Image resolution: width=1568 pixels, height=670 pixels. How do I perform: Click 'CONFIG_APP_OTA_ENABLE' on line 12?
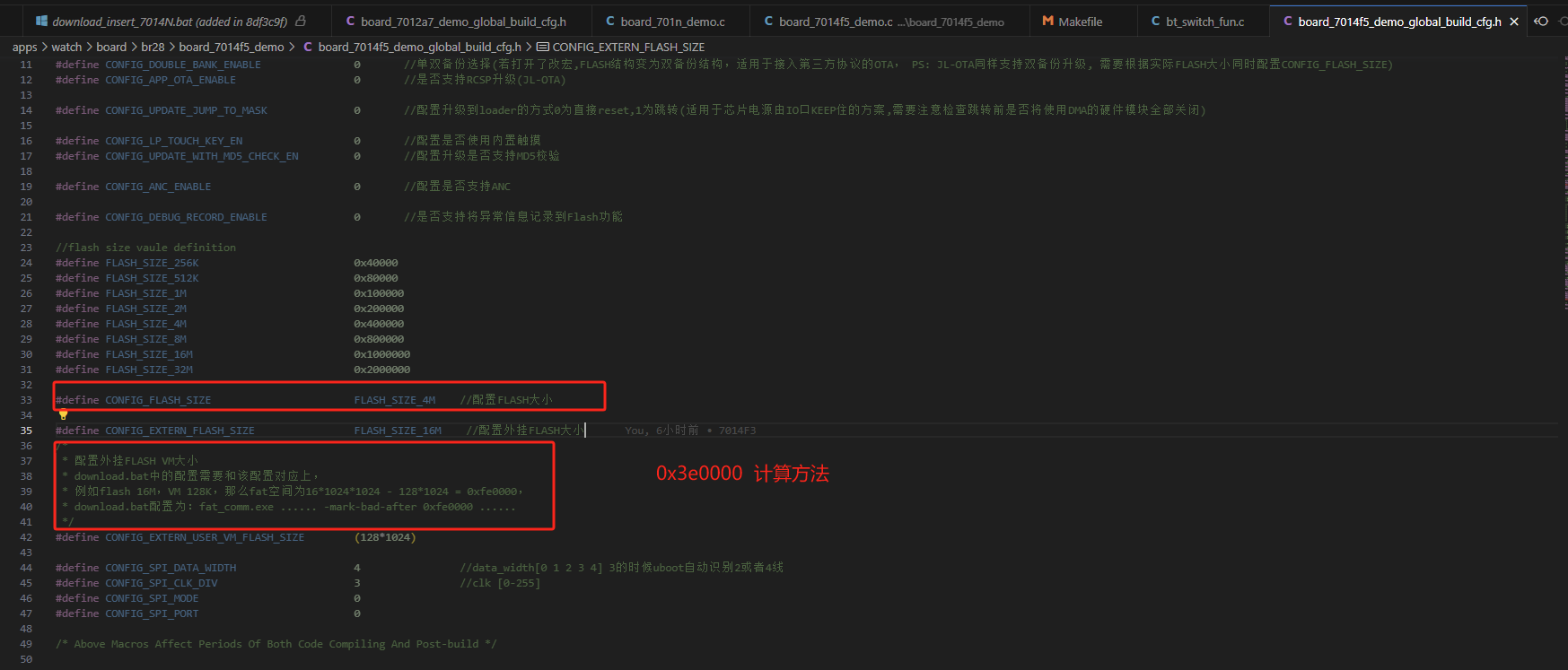(171, 80)
